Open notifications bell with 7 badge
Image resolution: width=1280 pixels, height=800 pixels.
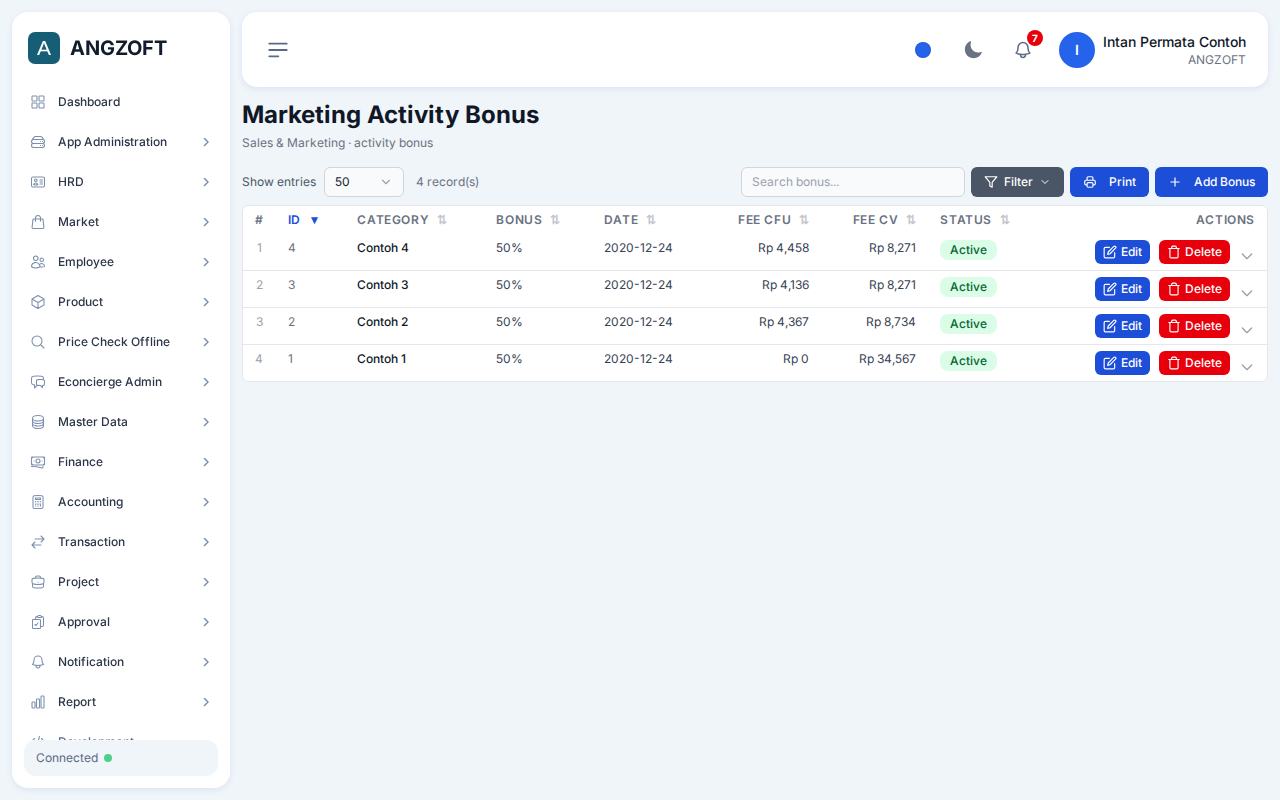(x=1023, y=50)
